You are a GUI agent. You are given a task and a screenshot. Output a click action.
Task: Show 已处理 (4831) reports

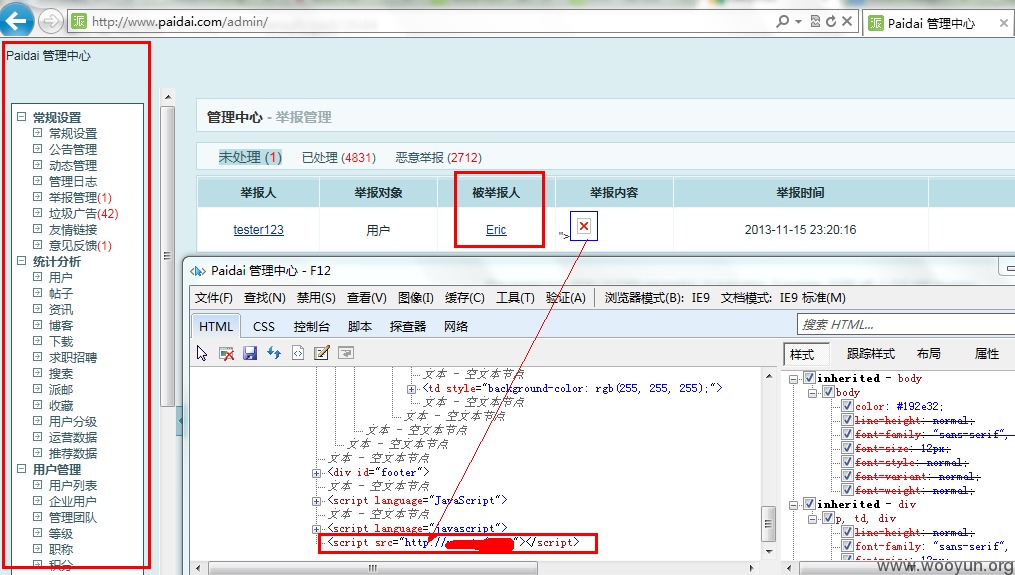pos(339,157)
